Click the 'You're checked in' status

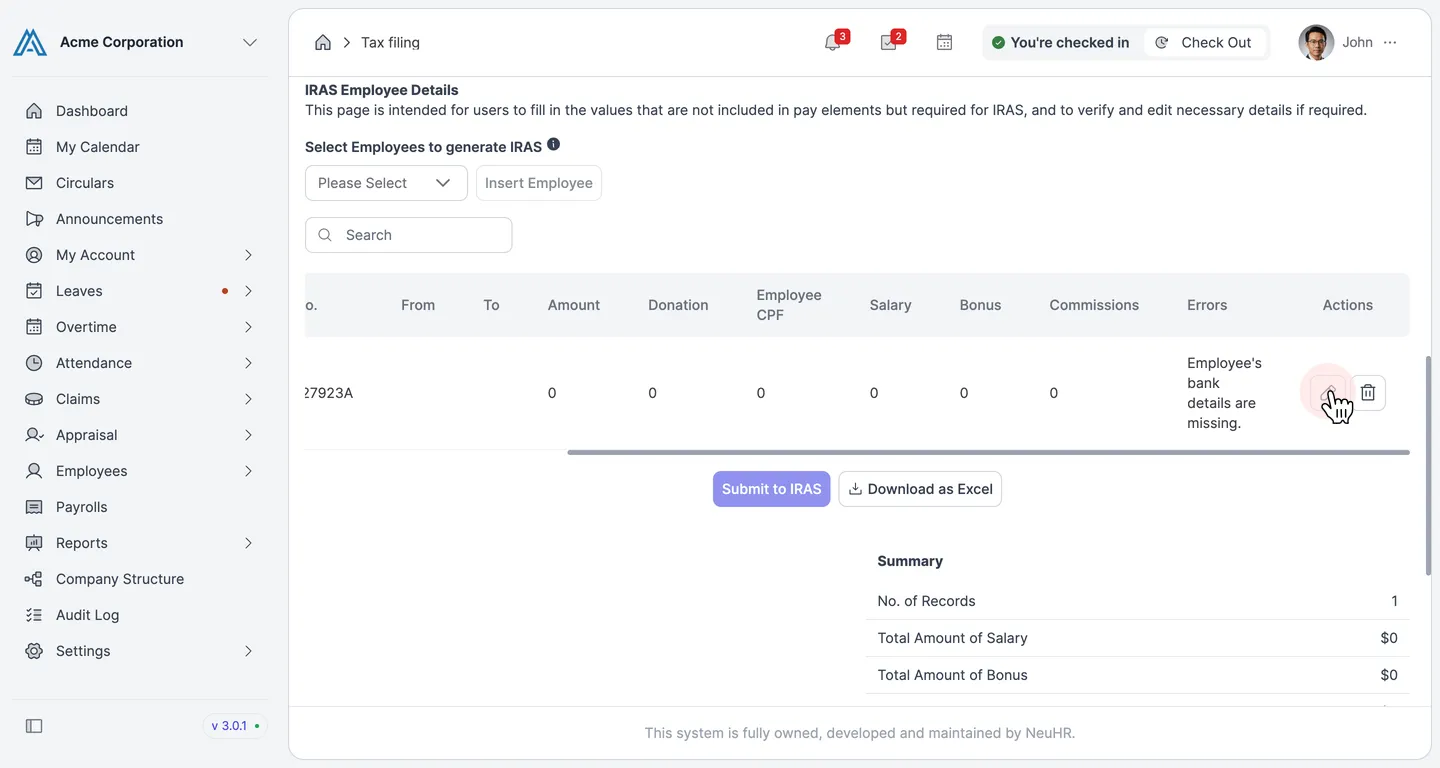[1060, 42]
